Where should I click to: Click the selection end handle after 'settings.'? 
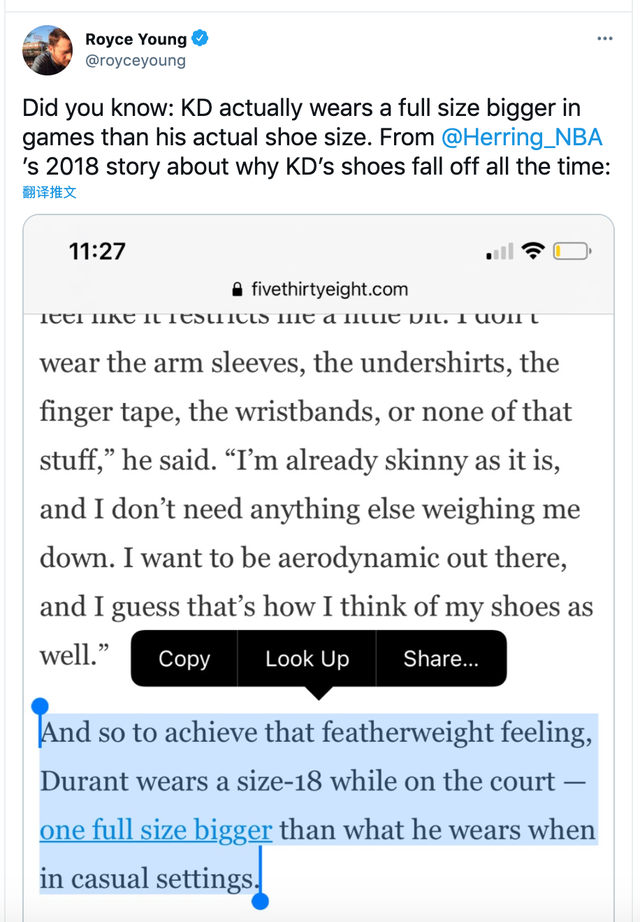coord(261,901)
